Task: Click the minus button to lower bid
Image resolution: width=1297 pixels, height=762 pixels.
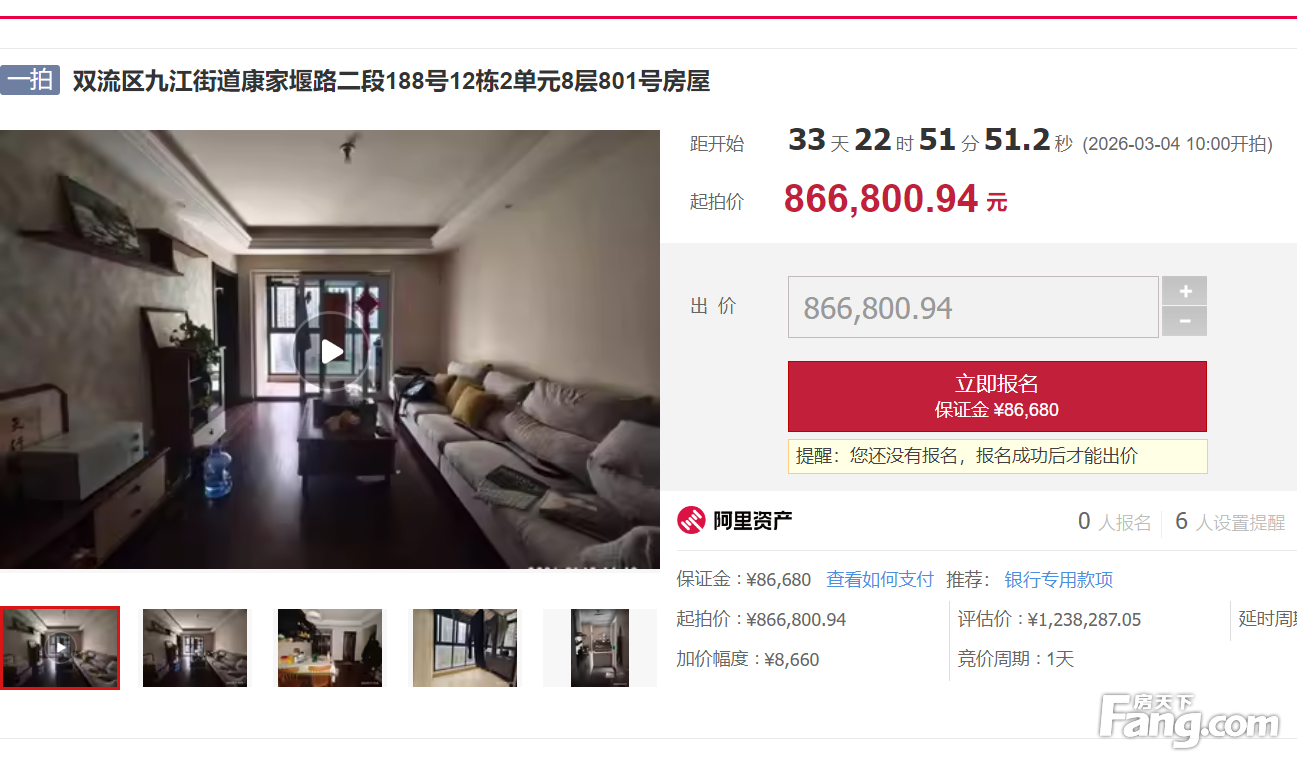Action: coord(1185,321)
